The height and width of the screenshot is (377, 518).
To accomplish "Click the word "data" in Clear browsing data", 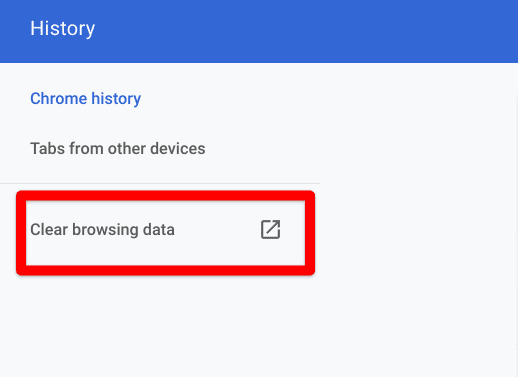I will click(x=159, y=230).
